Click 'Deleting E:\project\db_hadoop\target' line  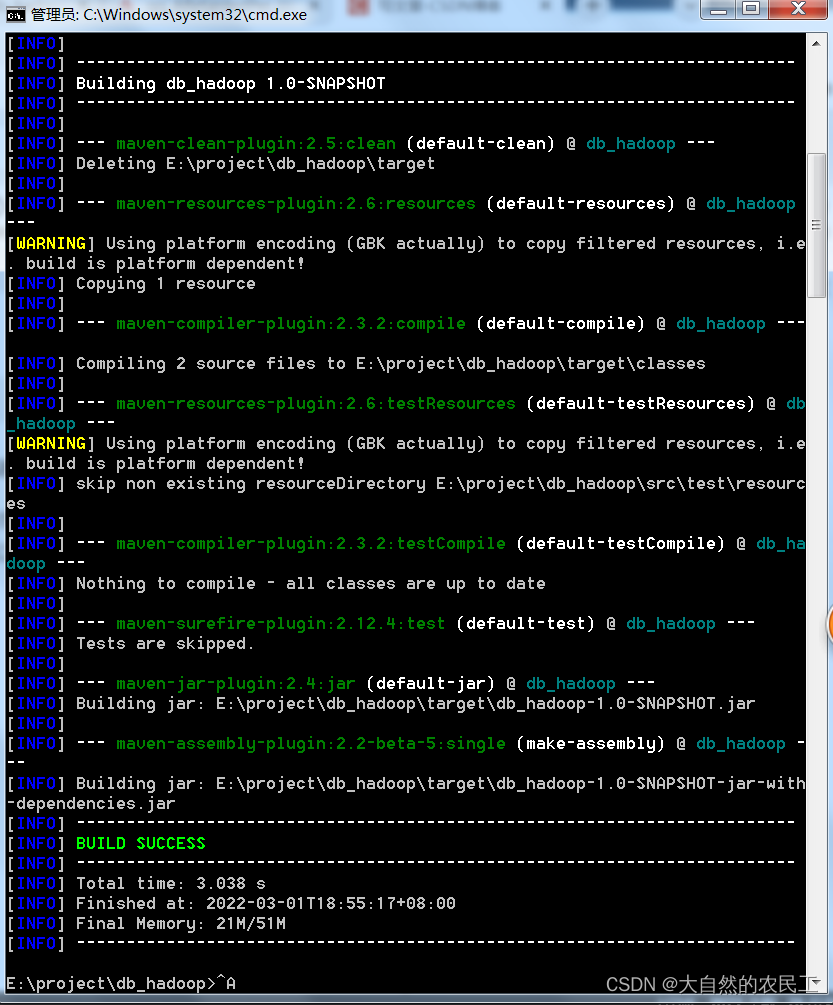point(256,164)
